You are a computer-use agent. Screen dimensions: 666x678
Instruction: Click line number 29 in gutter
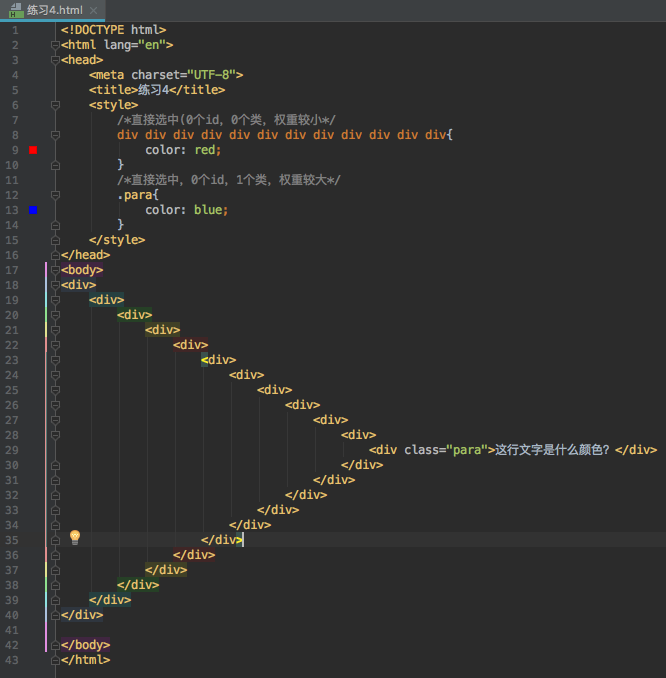point(12,451)
